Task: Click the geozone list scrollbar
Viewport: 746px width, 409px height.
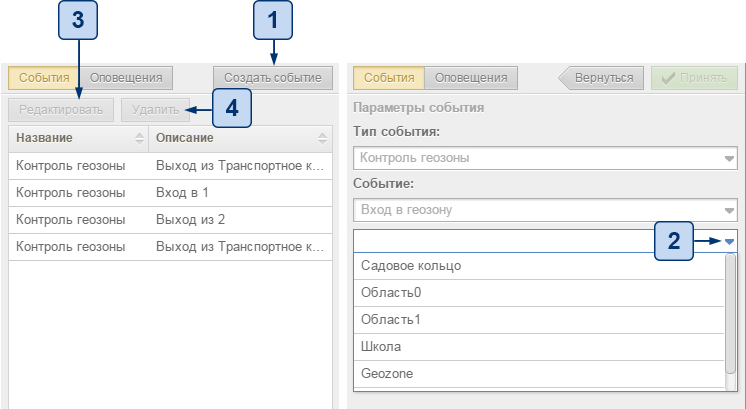Action: point(730,314)
